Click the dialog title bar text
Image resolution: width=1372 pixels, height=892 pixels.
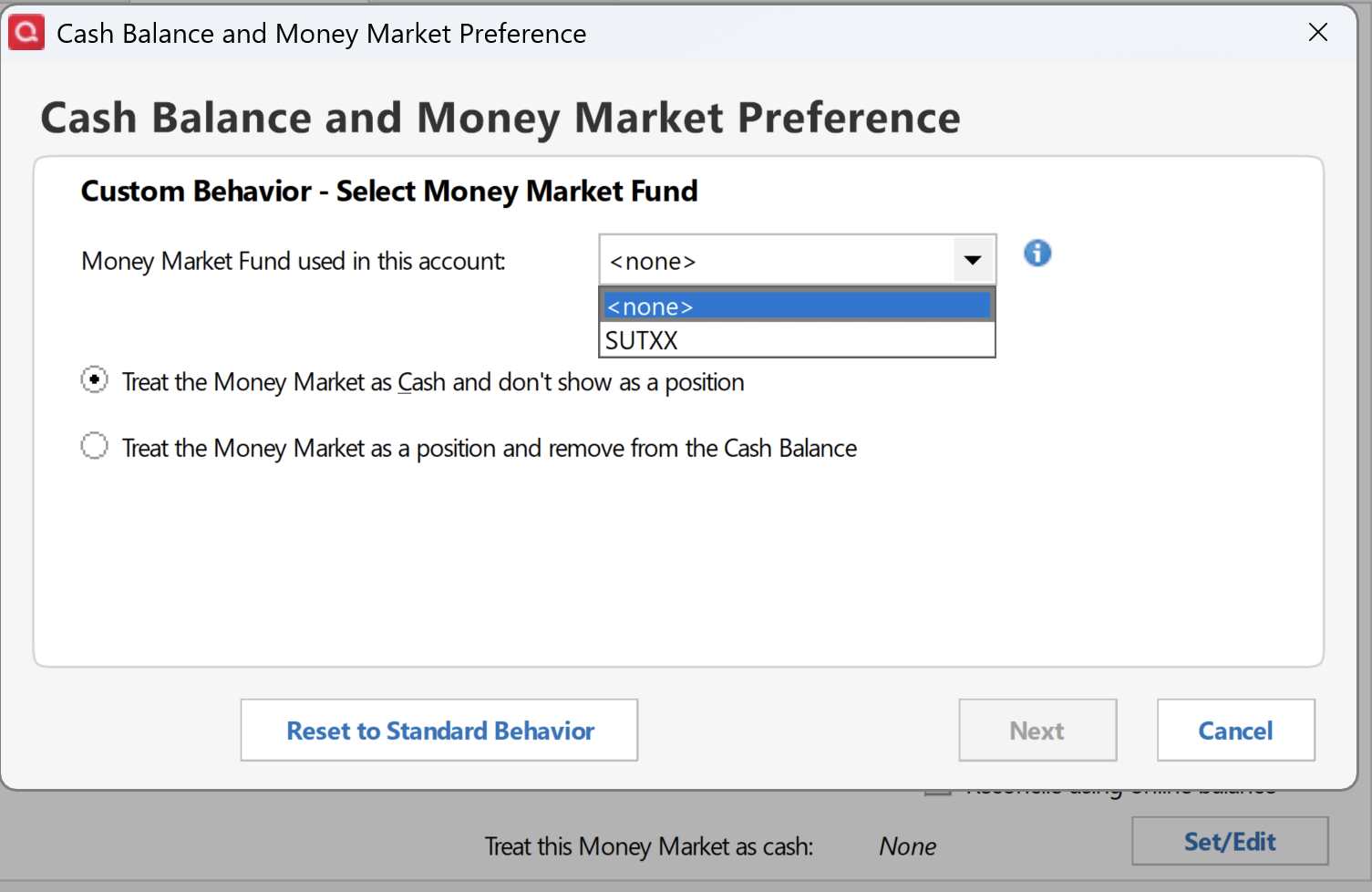(321, 34)
